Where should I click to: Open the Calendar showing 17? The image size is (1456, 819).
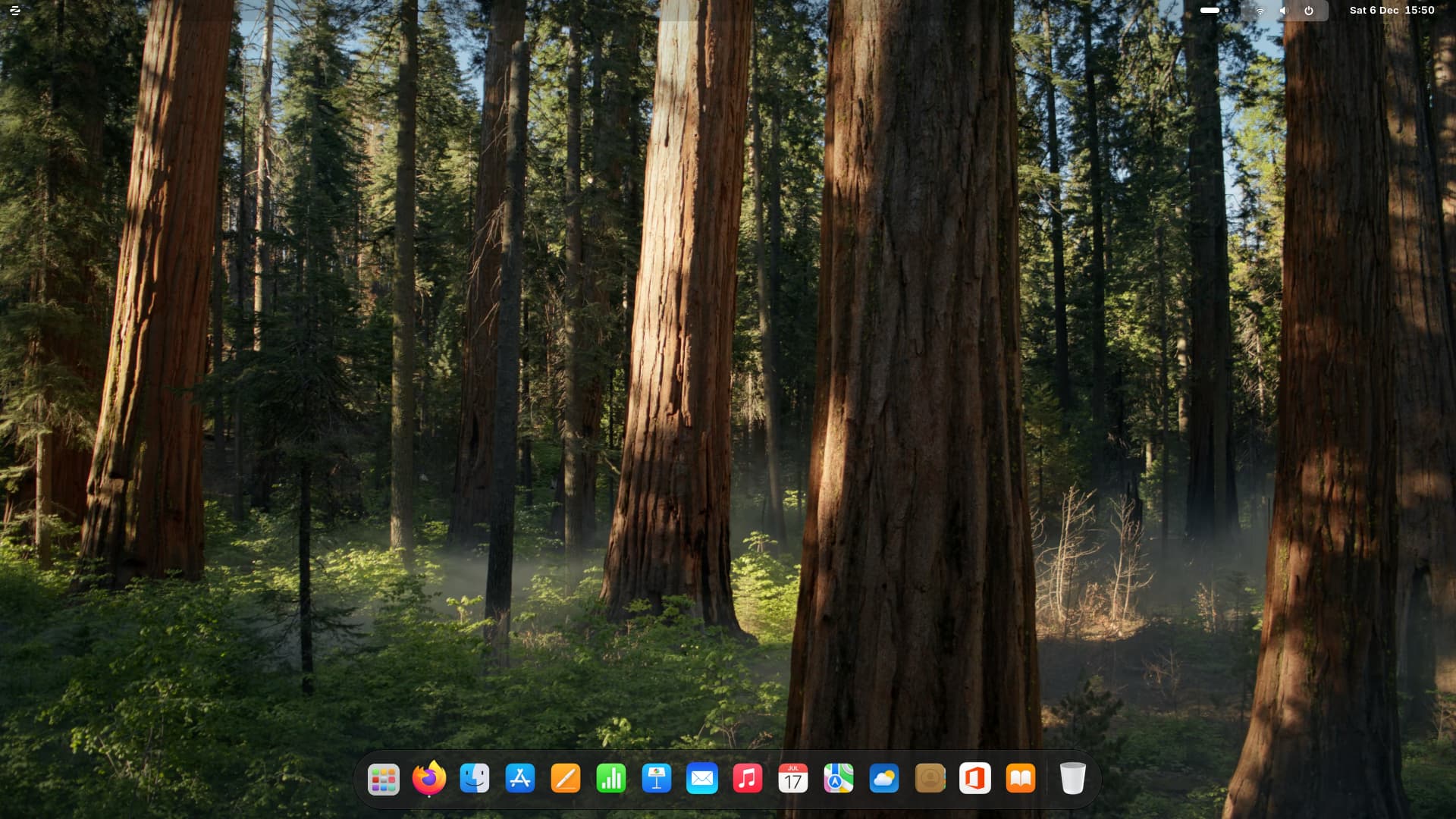[793, 779]
